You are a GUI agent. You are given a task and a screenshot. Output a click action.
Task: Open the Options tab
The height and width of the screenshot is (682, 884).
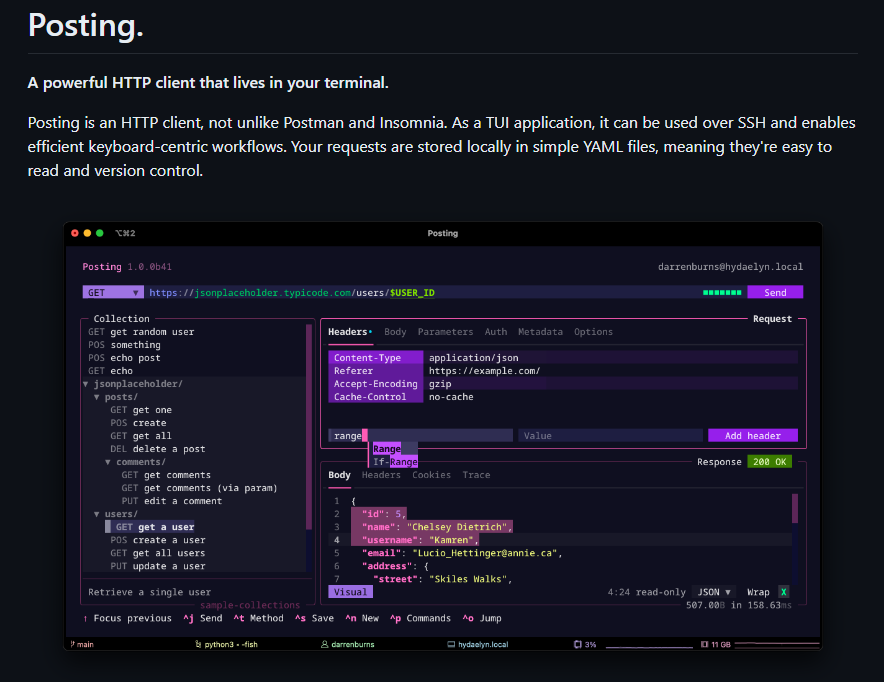(x=593, y=332)
